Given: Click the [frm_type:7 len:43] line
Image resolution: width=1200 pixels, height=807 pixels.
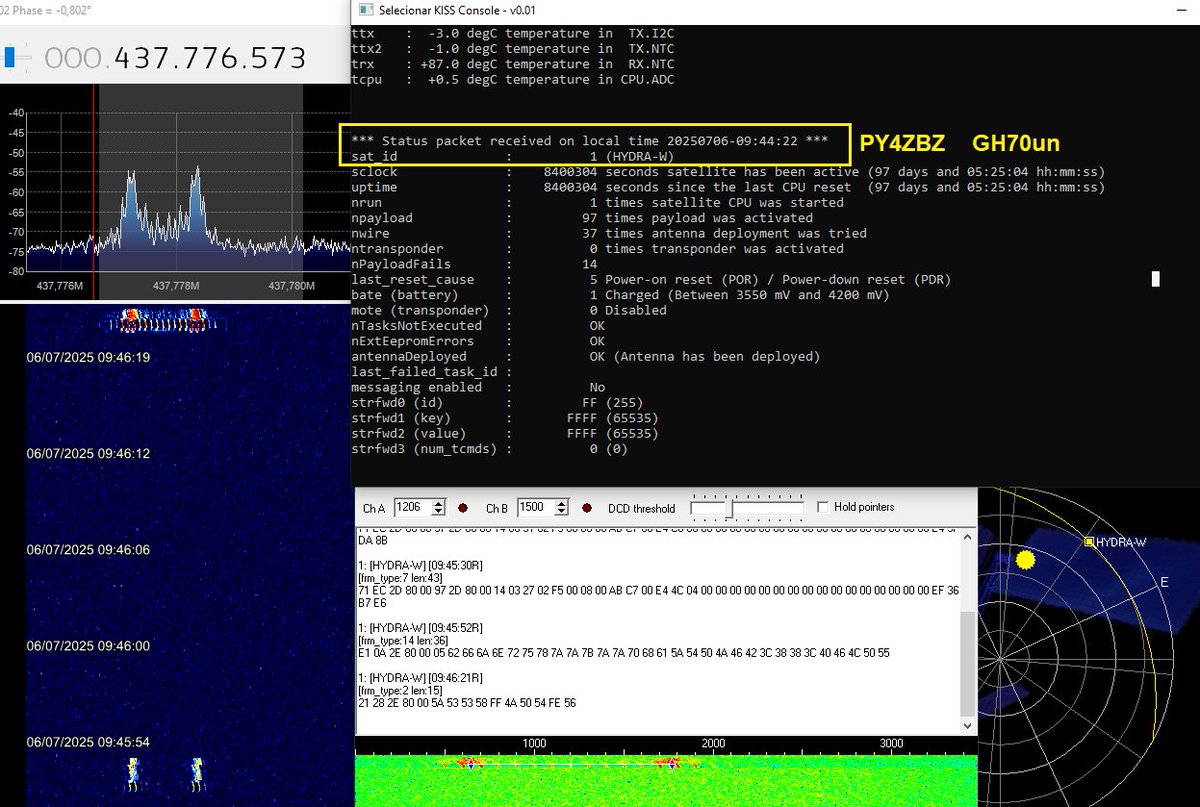Looking at the screenshot, I should 400,579.
